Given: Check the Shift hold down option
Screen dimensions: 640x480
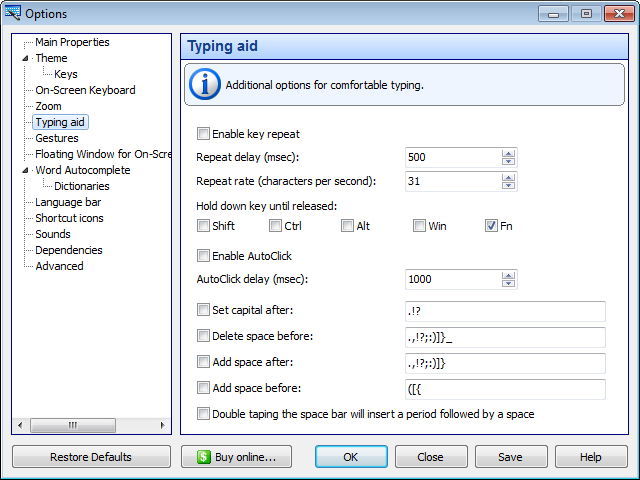Looking at the screenshot, I should [x=204, y=226].
